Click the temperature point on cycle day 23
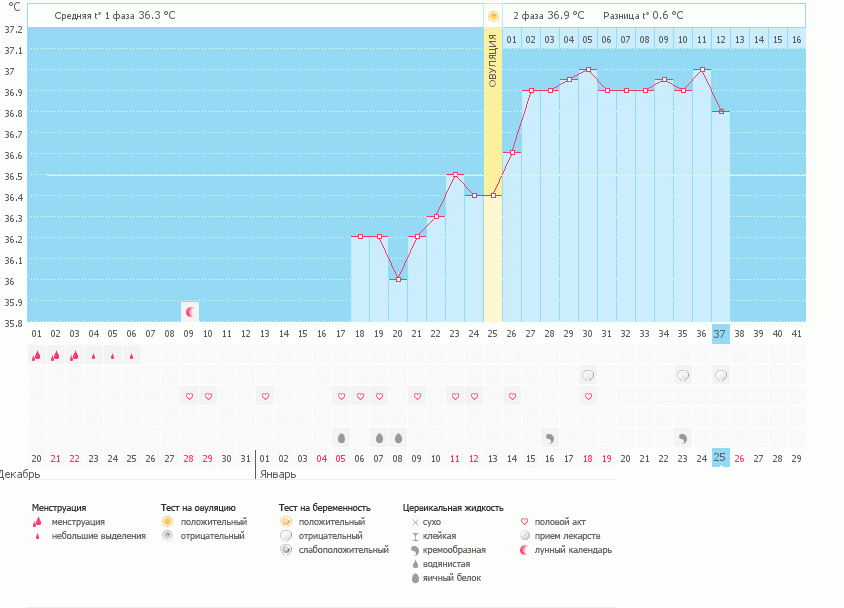 coord(455,175)
